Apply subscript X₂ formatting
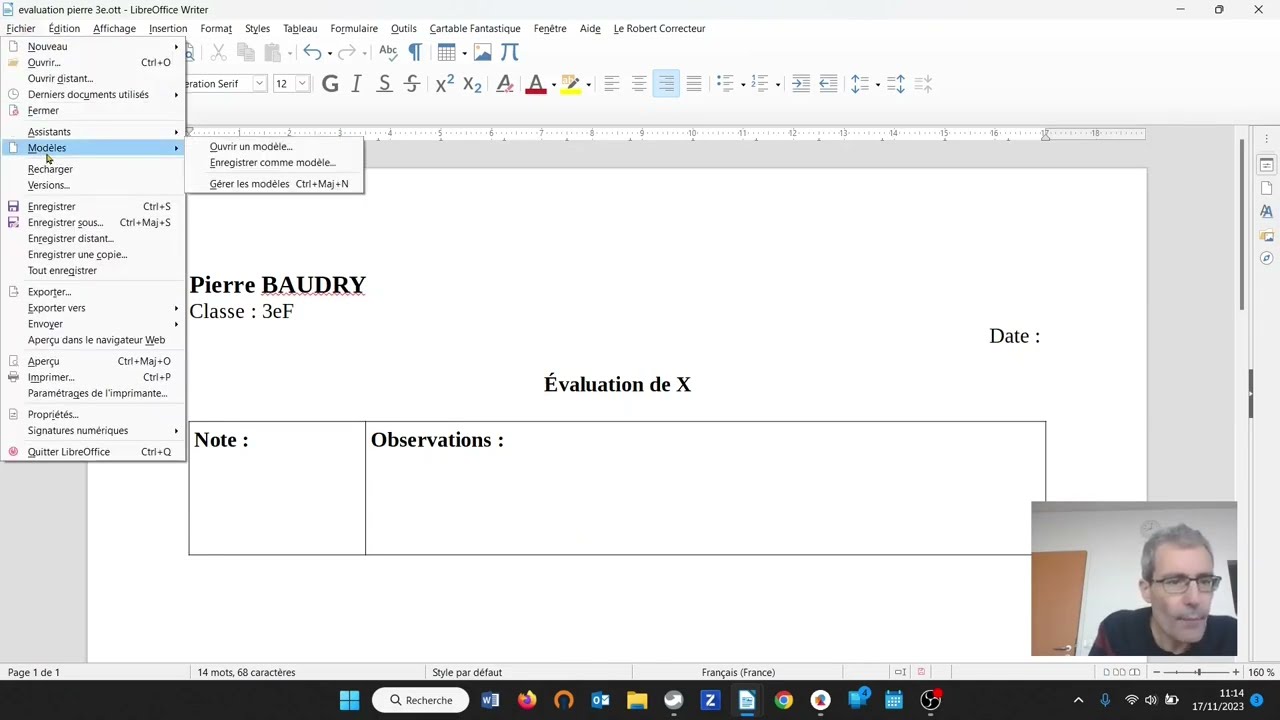The height and width of the screenshot is (720, 1280). (x=472, y=84)
